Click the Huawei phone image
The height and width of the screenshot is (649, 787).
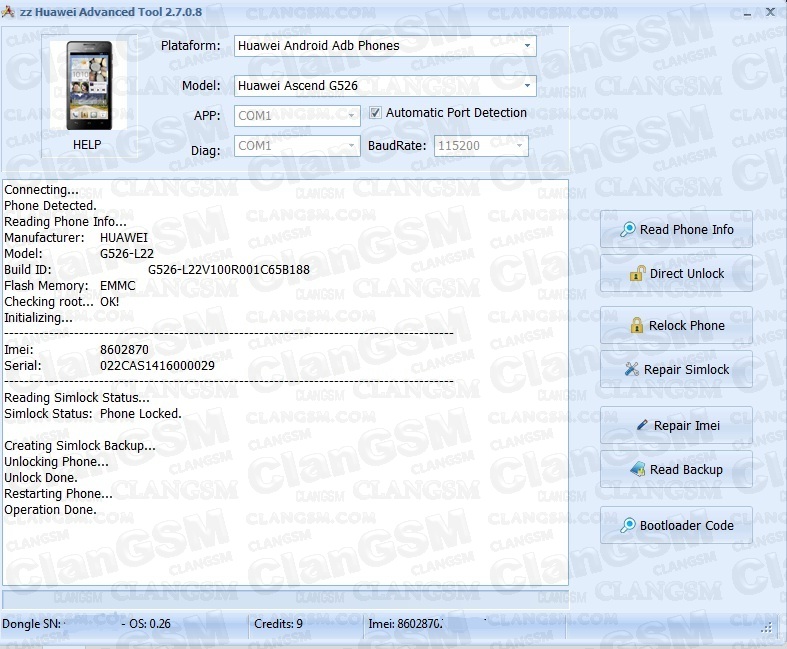(89, 86)
